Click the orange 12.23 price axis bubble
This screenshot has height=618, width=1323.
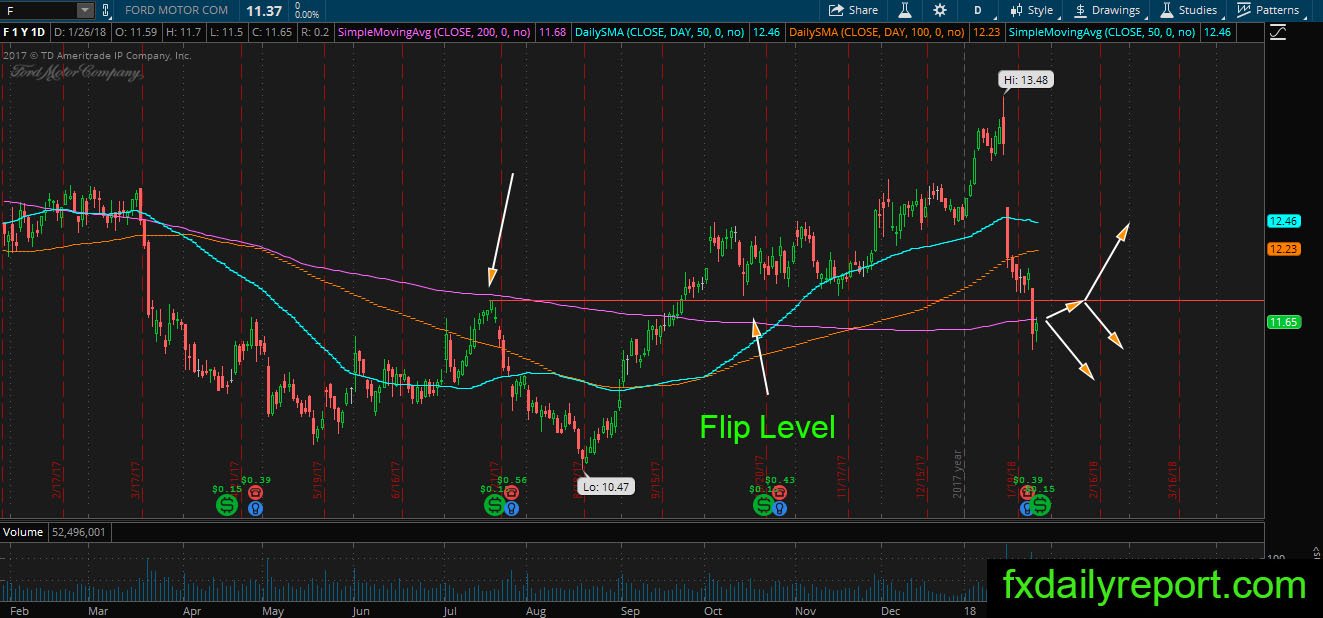click(x=1282, y=250)
